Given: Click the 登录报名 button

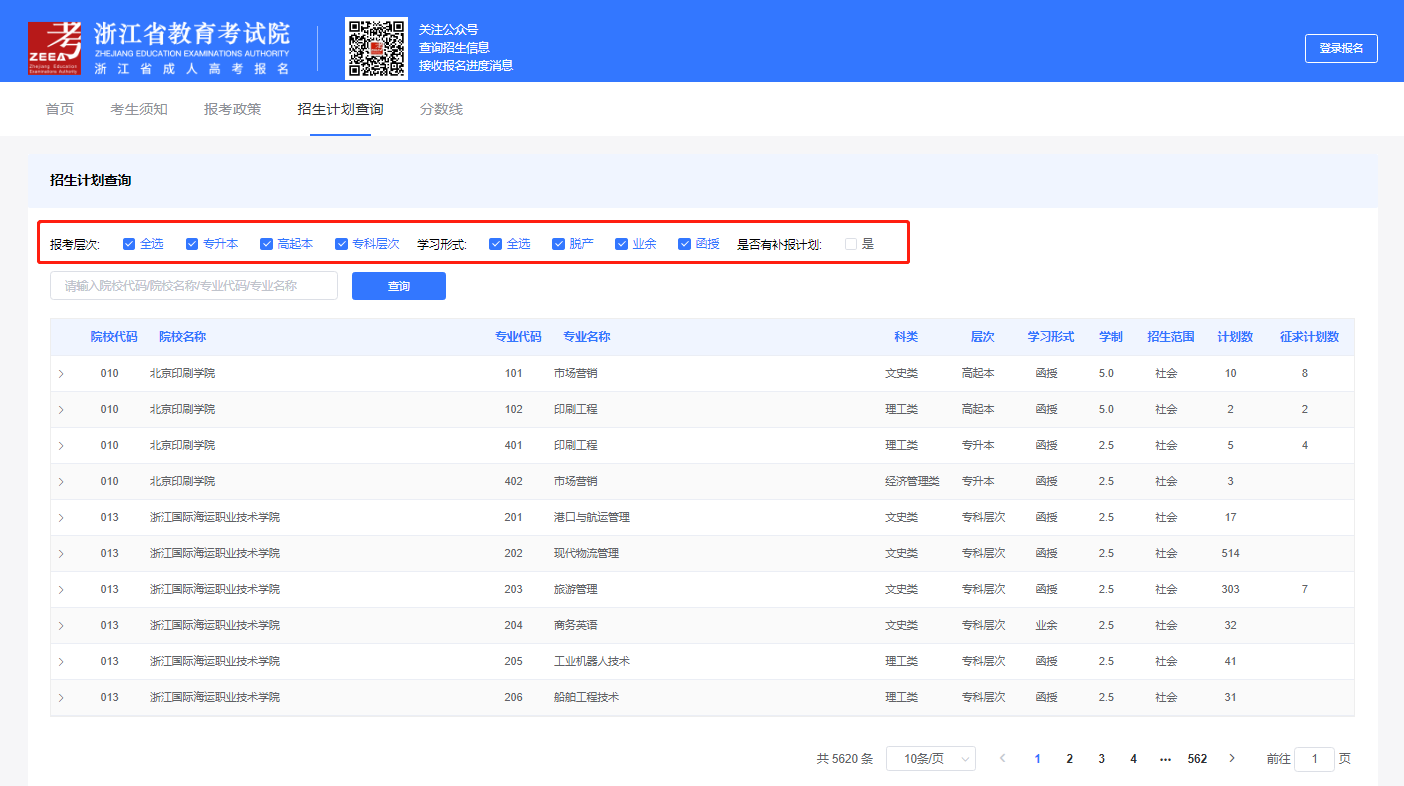Looking at the screenshot, I should [x=1341, y=48].
